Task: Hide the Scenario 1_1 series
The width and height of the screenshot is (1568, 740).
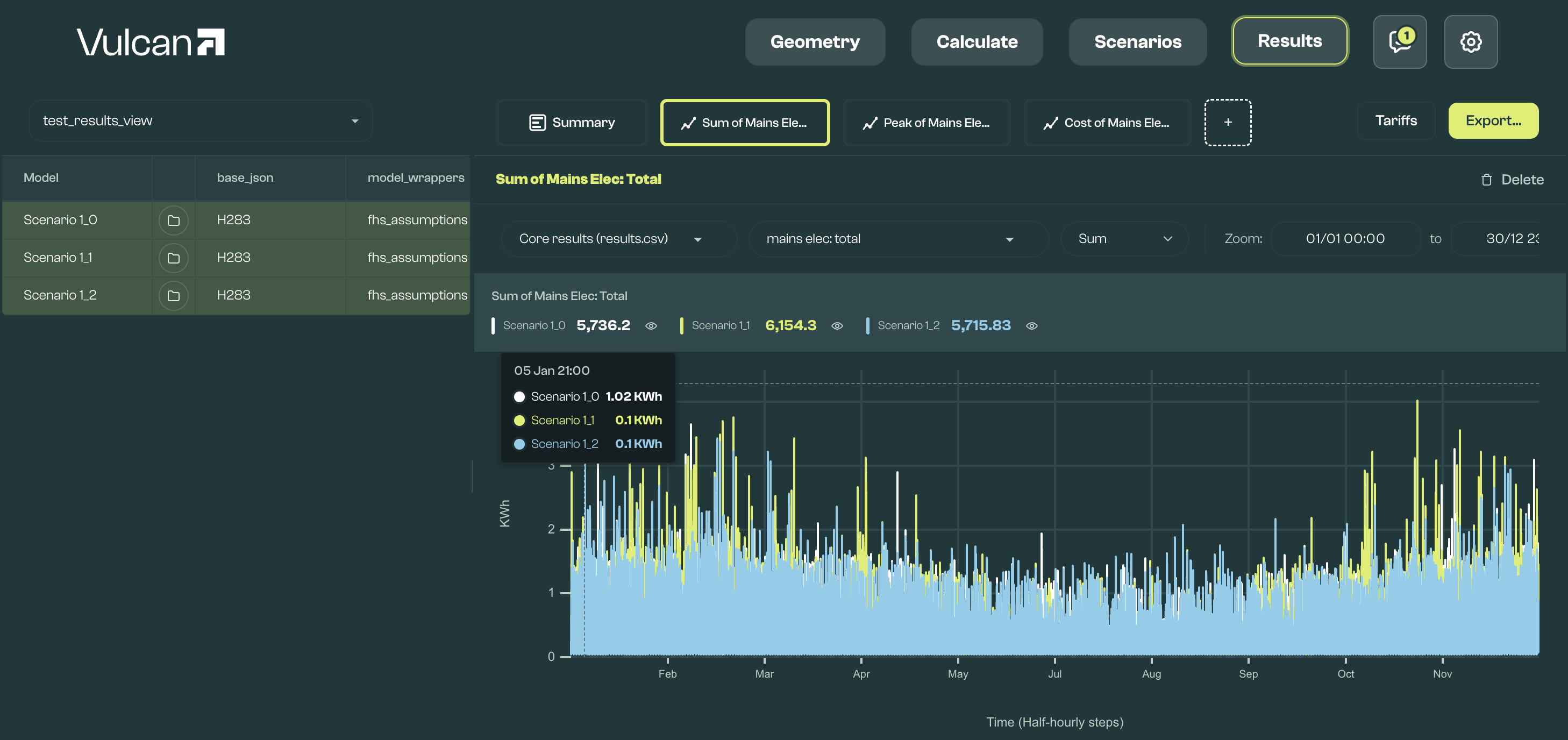Action: pyautogui.click(x=837, y=325)
